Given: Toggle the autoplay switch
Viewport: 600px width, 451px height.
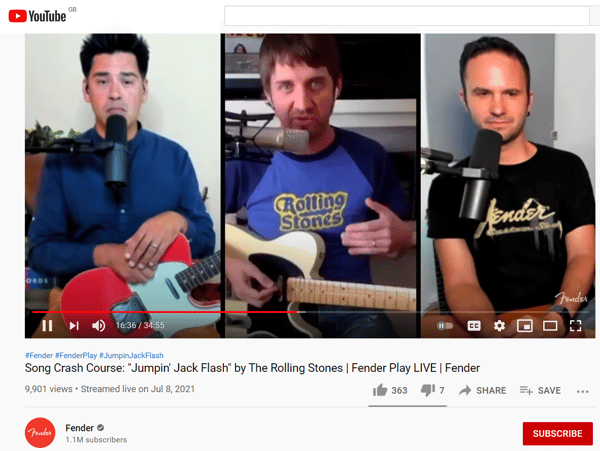Looking at the screenshot, I should (x=445, y=326).
